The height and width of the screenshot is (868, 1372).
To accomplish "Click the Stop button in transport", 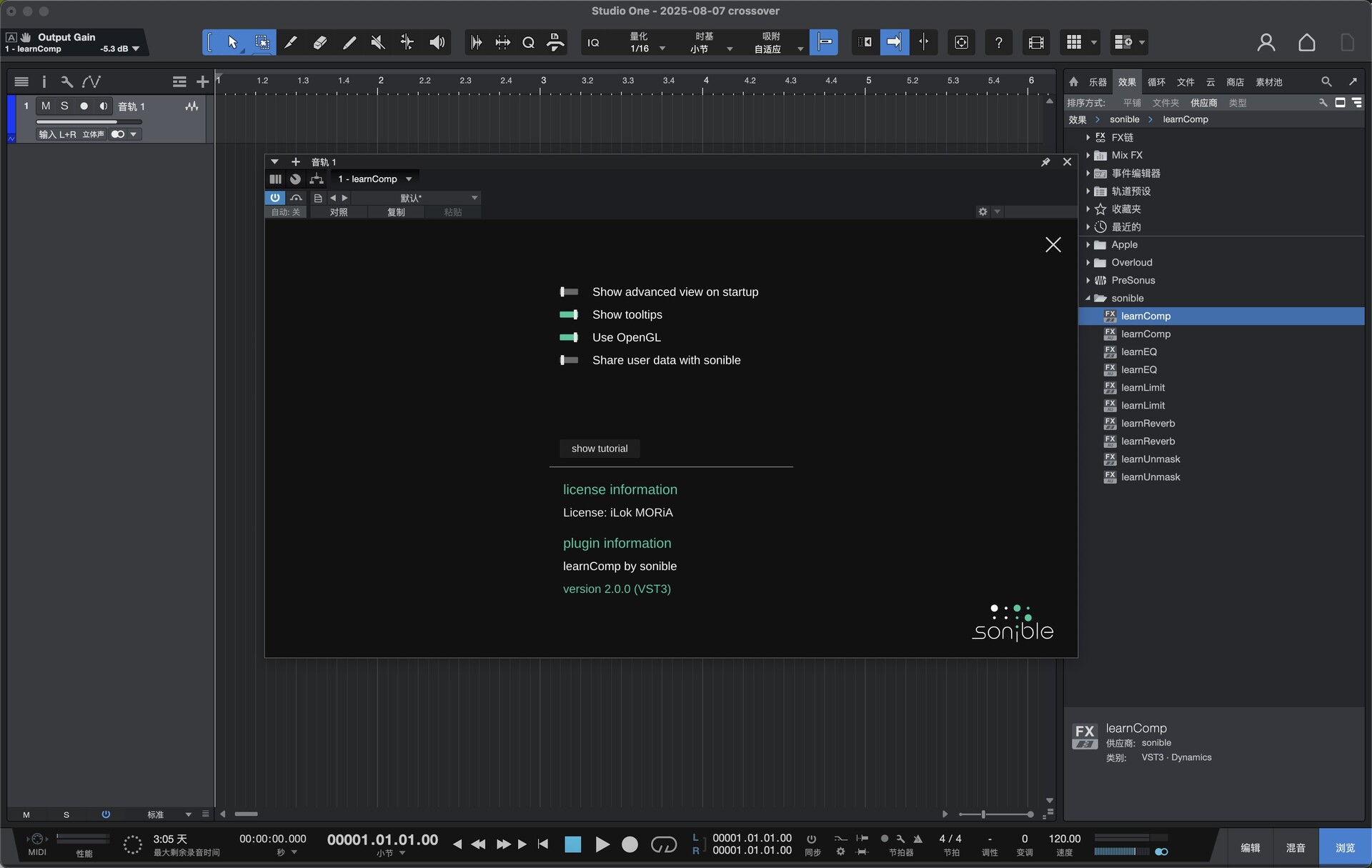I will [572, 844].
